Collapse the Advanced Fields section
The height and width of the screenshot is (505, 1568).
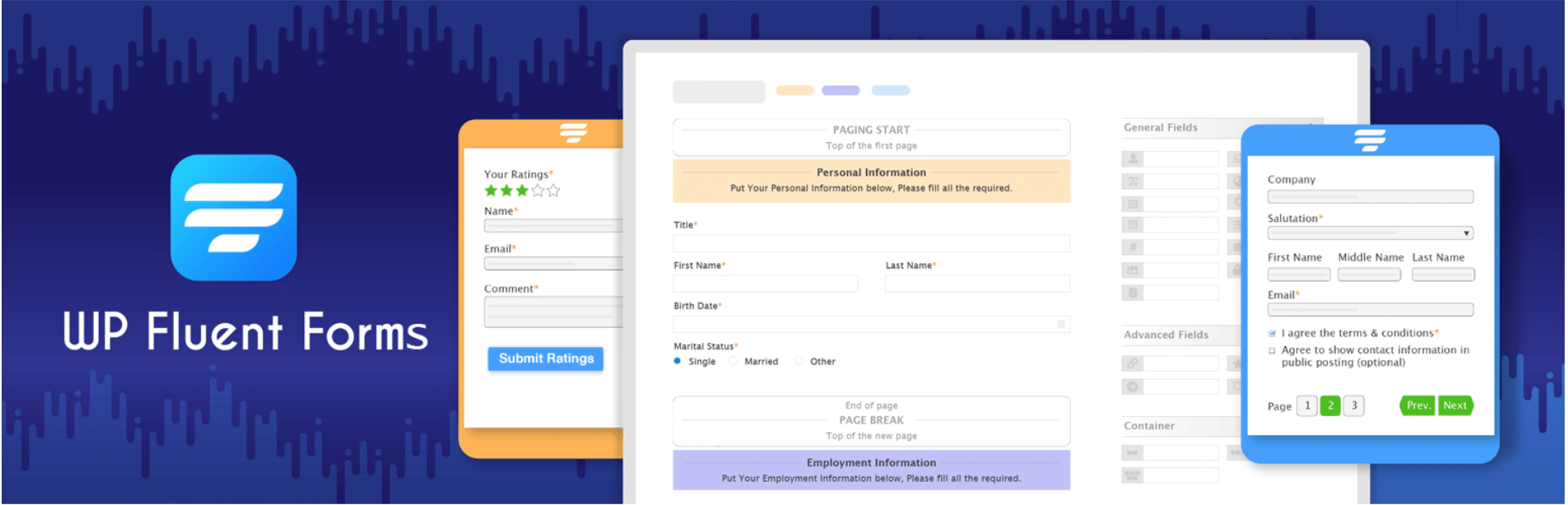click(x=1181, y=335)
